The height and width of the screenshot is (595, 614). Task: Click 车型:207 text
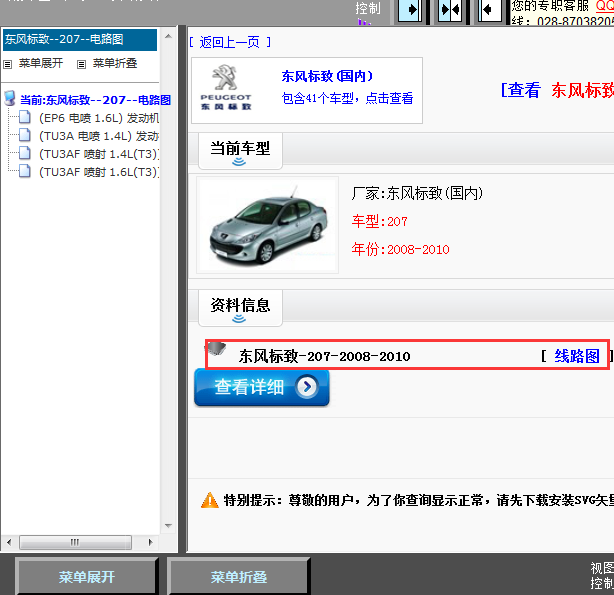click(379, 221)
